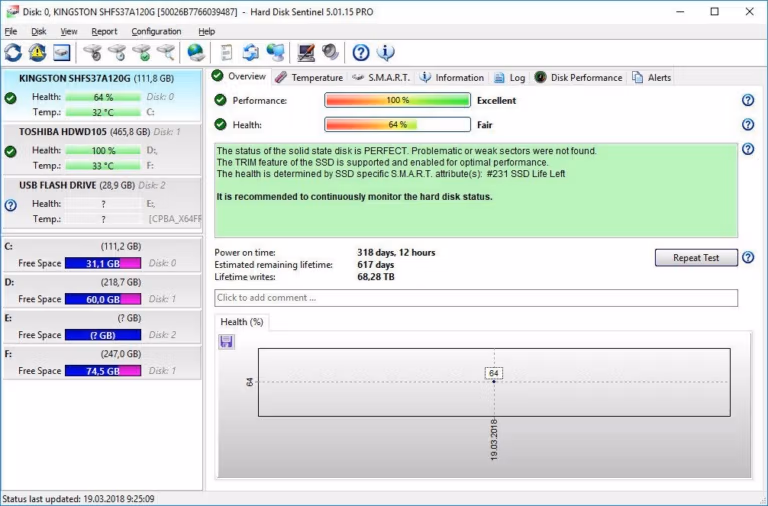The image size is (768, 506).
Task: Click the globe with monitor network icon
Action: [x=275, y=52]
